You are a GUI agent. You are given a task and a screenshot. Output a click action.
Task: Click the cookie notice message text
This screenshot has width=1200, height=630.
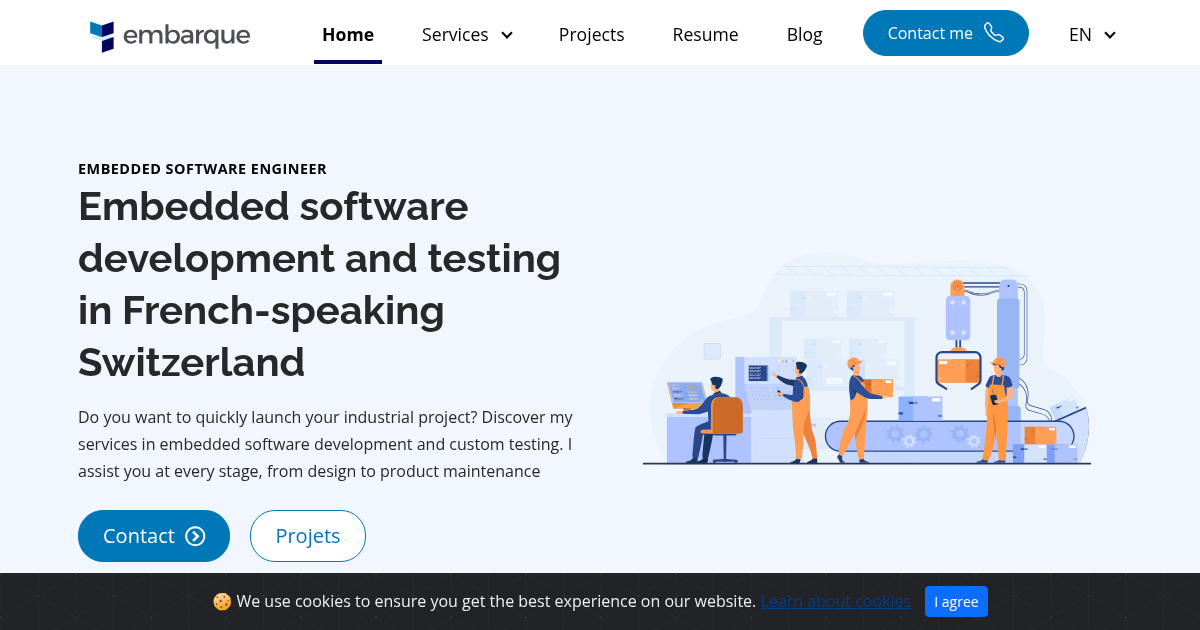click(x=496, y=602)
